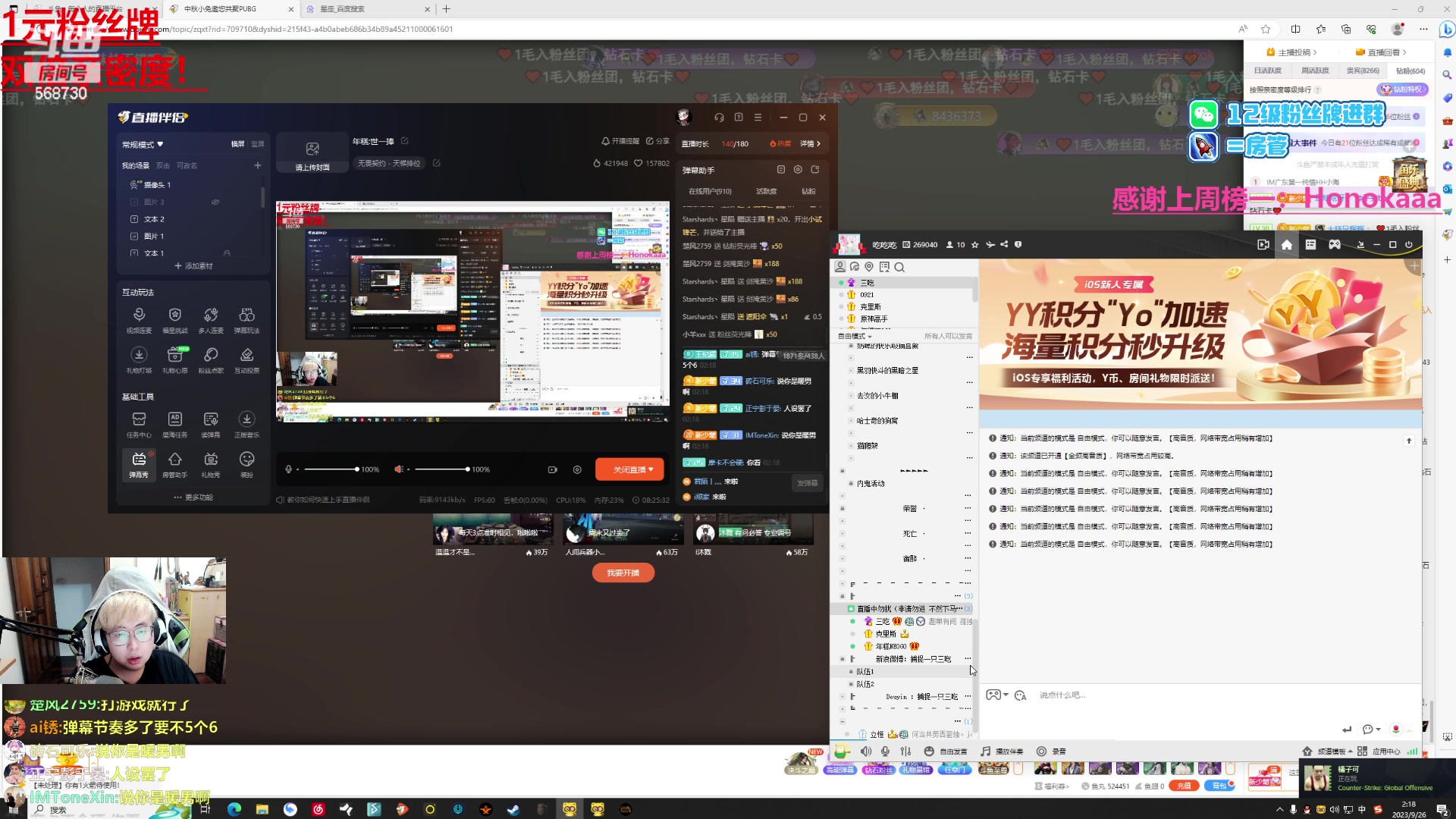Viewport: 1456px width, 819px height.
Task: Click 发弹幕 send danmaku button
Action: point(808,483)
